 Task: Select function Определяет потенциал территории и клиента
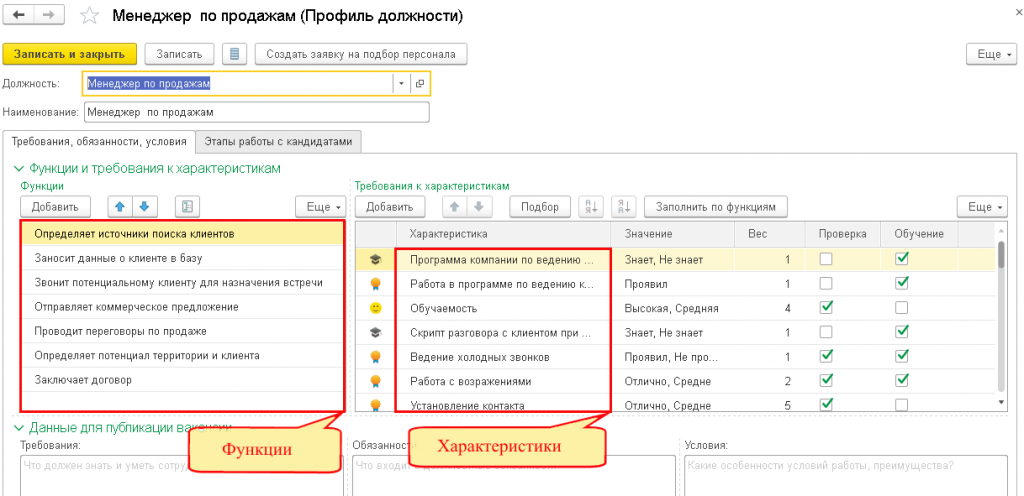(183, 356)
